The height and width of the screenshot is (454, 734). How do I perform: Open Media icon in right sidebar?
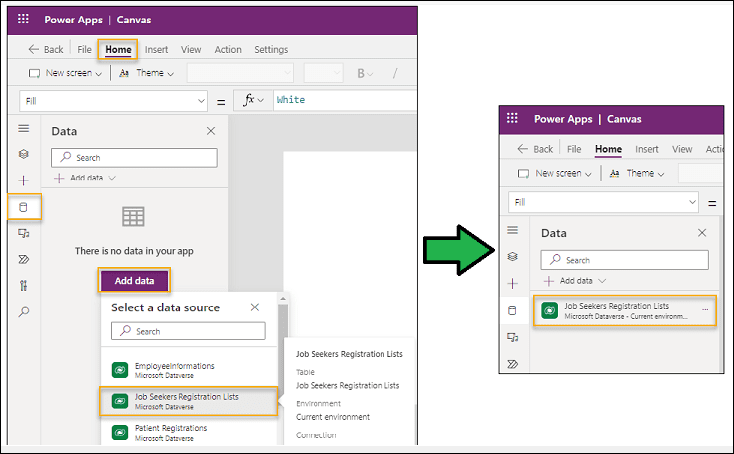click(x=513, y=337)
